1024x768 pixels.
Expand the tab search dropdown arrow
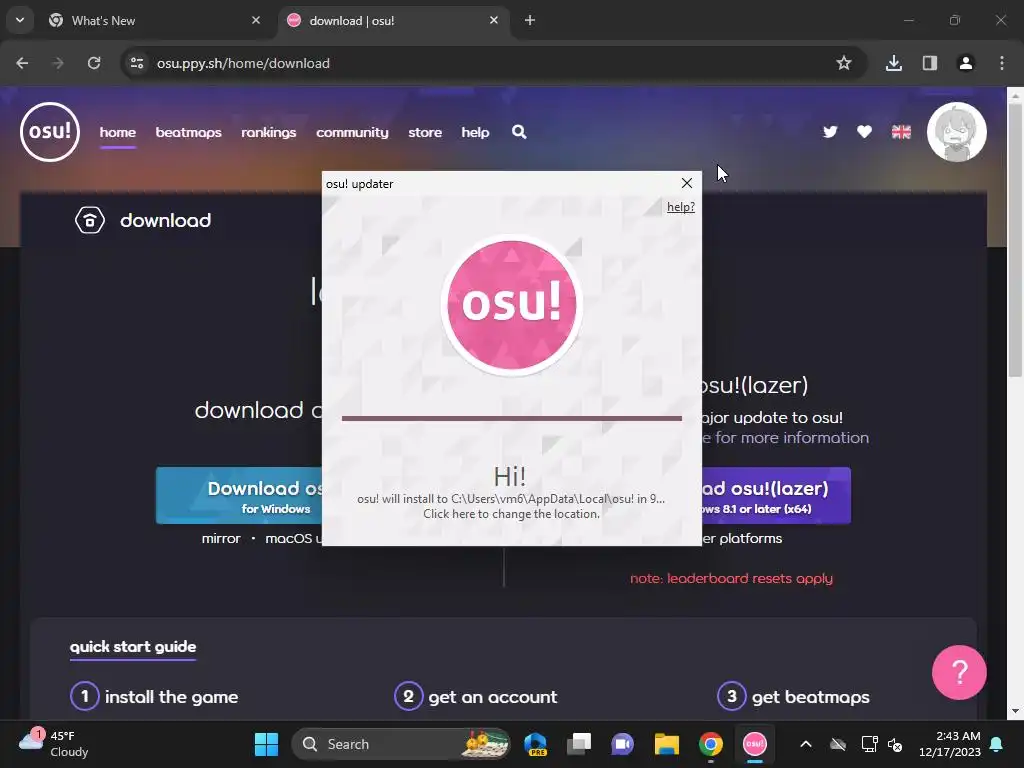[x=20, y=20]
